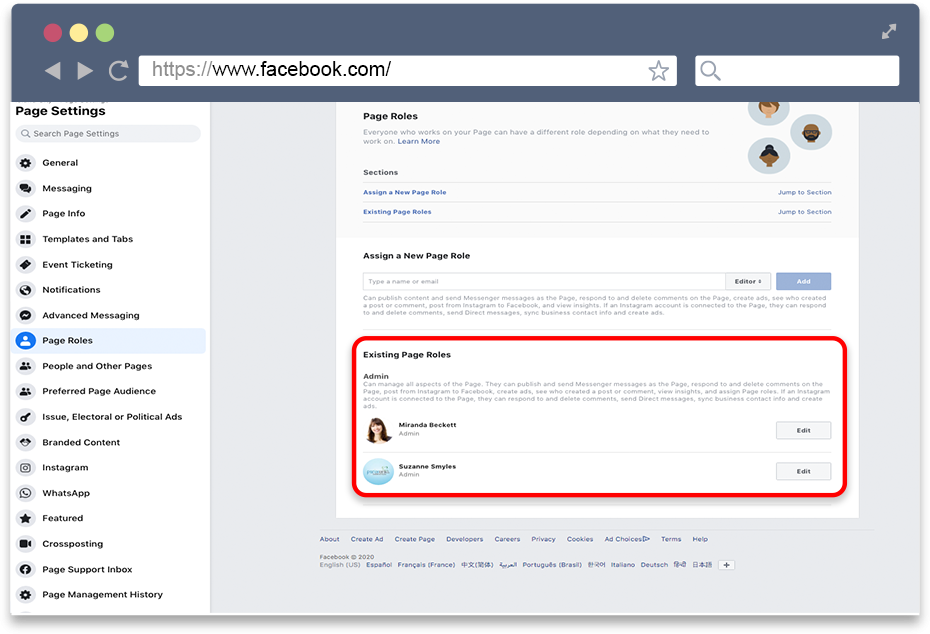Click the expand arrows icon in the browser corner
Screen dimensions: 930x634
(x=888, y=31)
